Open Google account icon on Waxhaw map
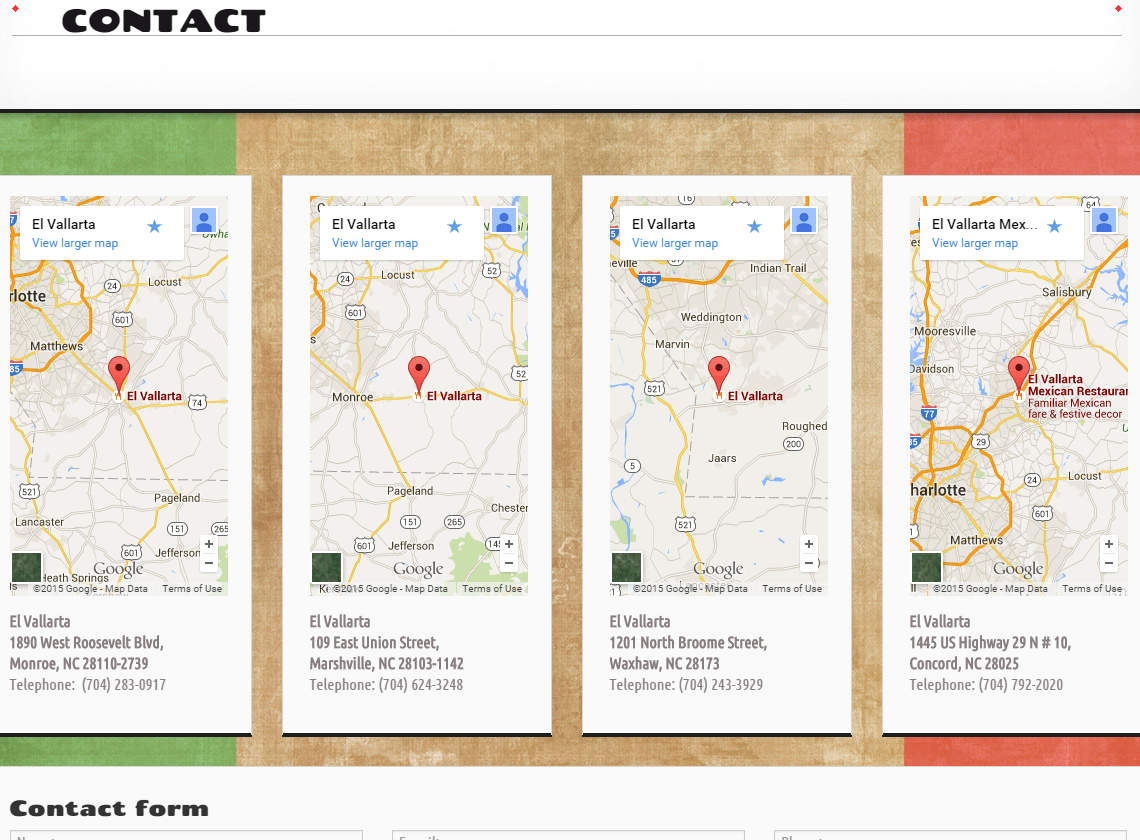1140x840 pixels. 804,220
